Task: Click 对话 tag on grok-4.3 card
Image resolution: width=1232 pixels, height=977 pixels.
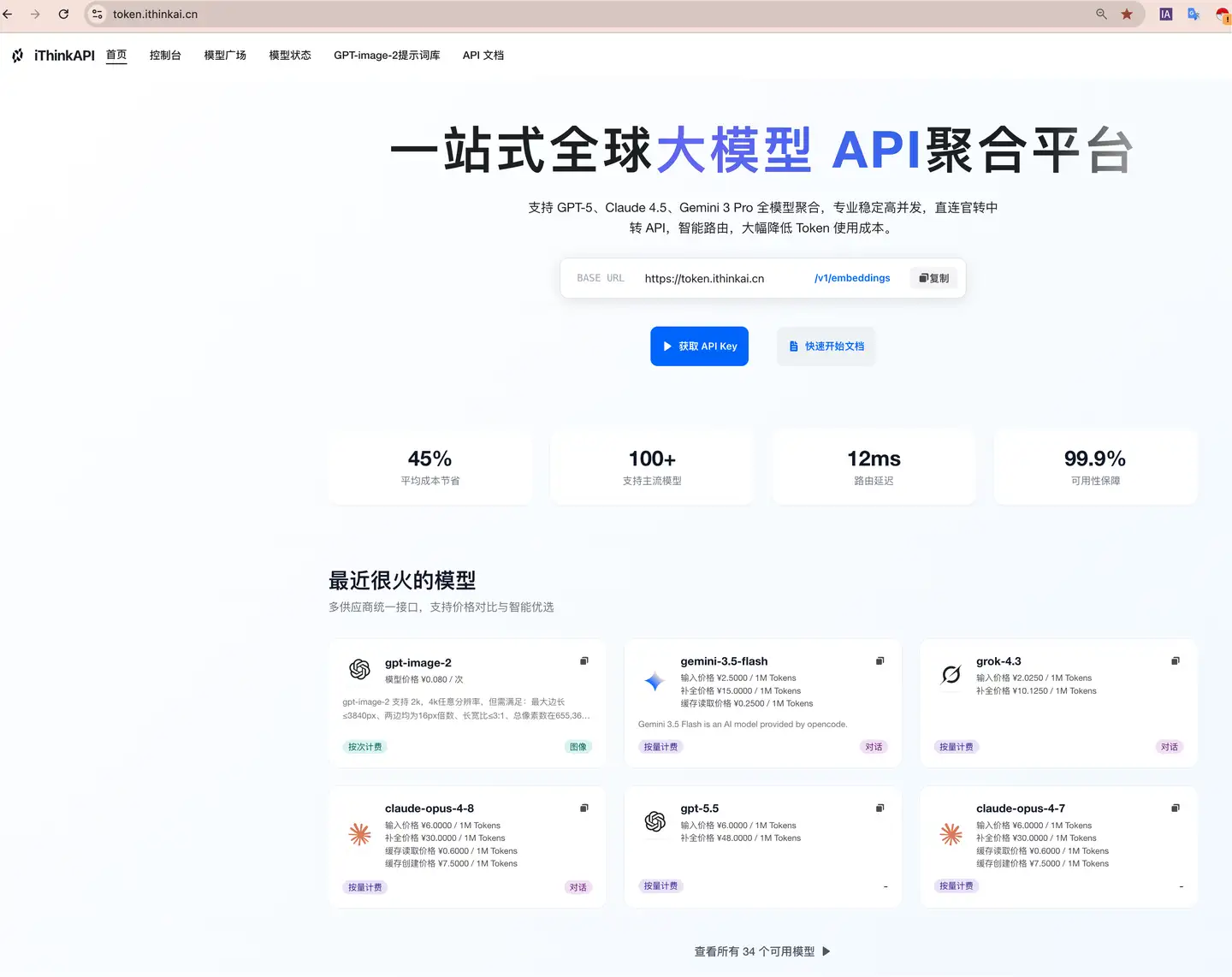Action: coord(1170,747)
